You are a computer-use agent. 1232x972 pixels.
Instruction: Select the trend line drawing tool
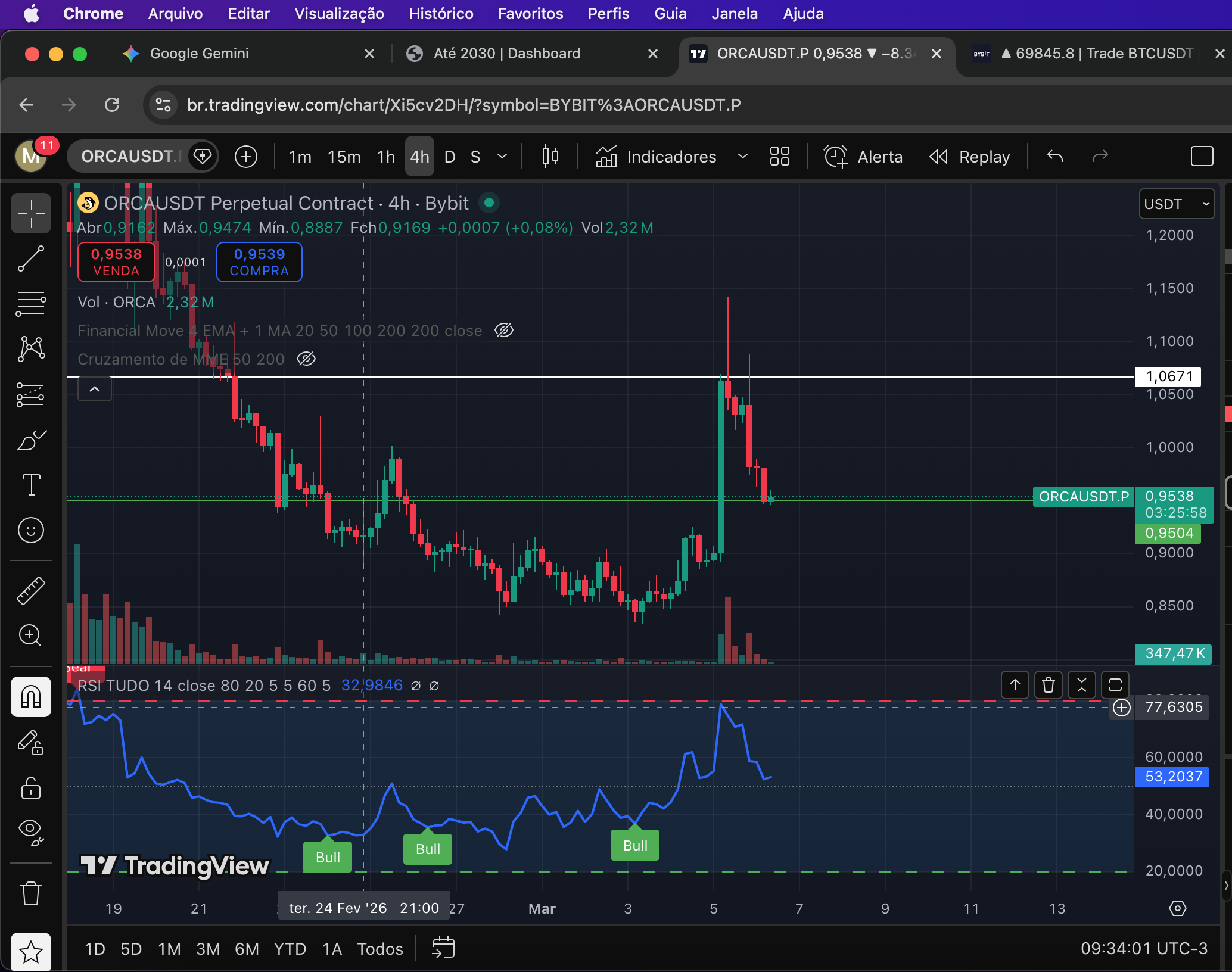click(x=31, y=258)
